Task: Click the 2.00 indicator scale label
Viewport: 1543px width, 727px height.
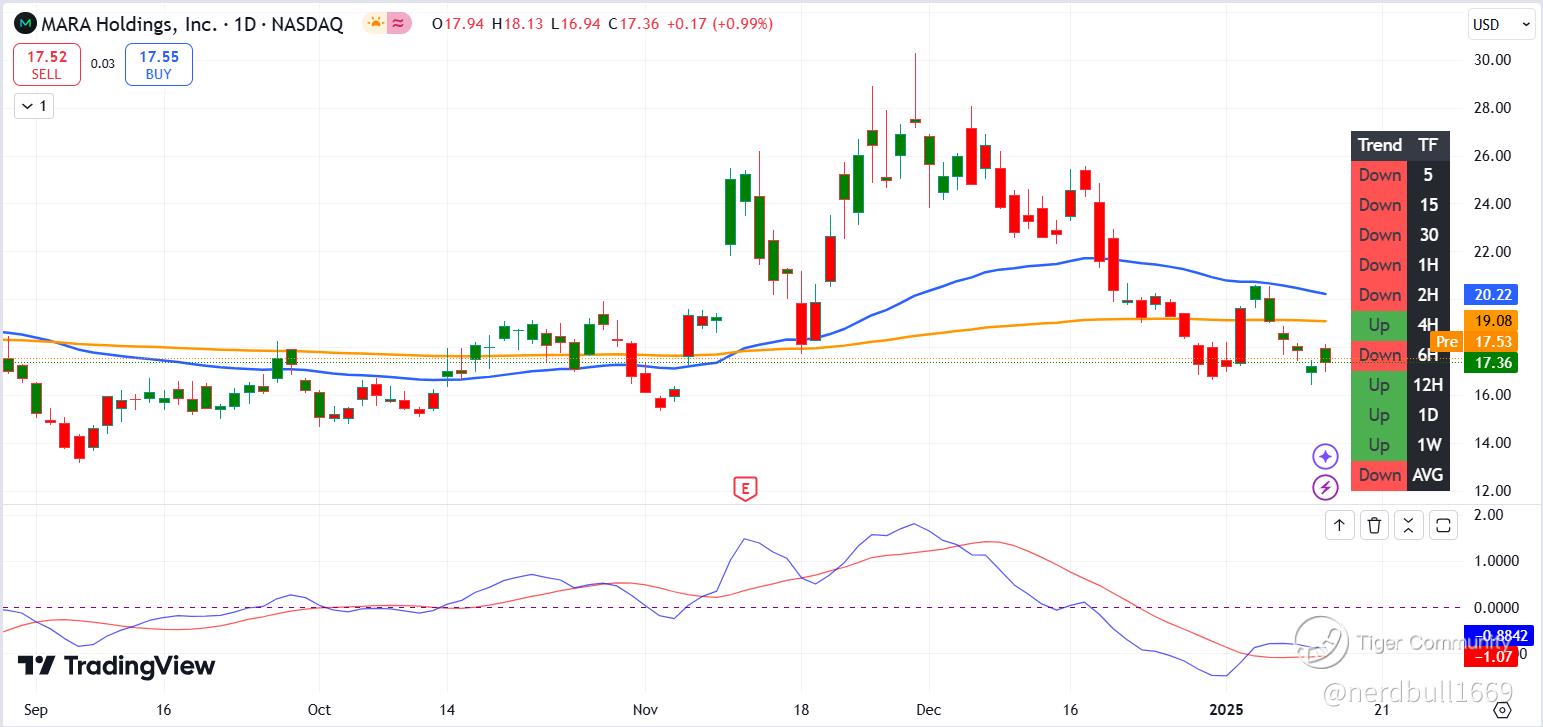Action: point(1489,515)
